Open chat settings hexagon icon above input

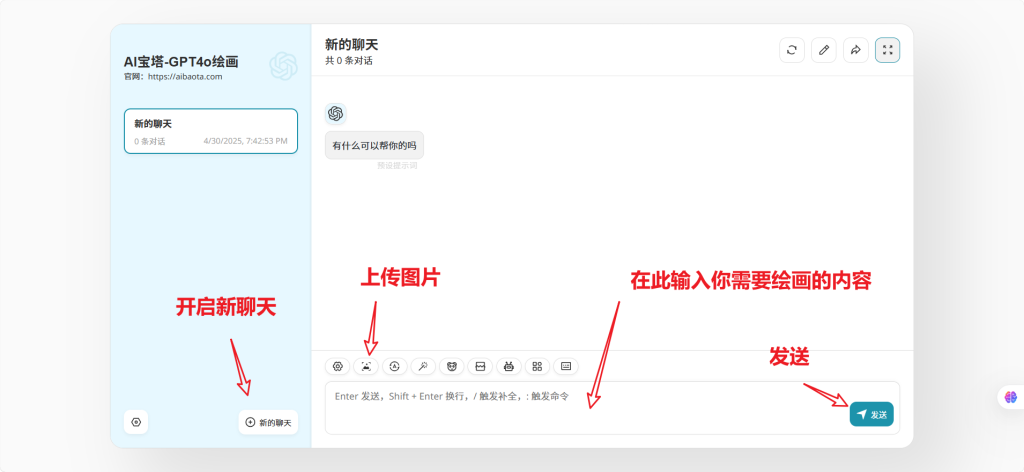click(x=338, y=366)
